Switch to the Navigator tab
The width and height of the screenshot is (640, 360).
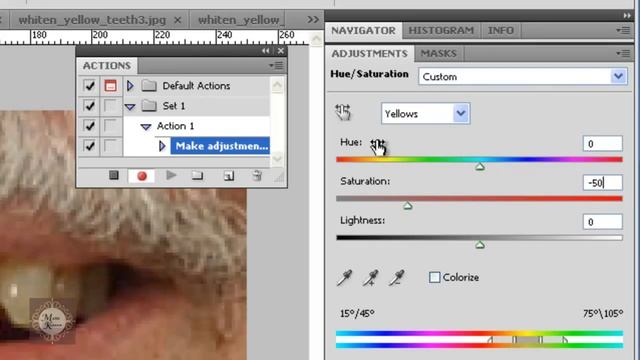point(363,31)
